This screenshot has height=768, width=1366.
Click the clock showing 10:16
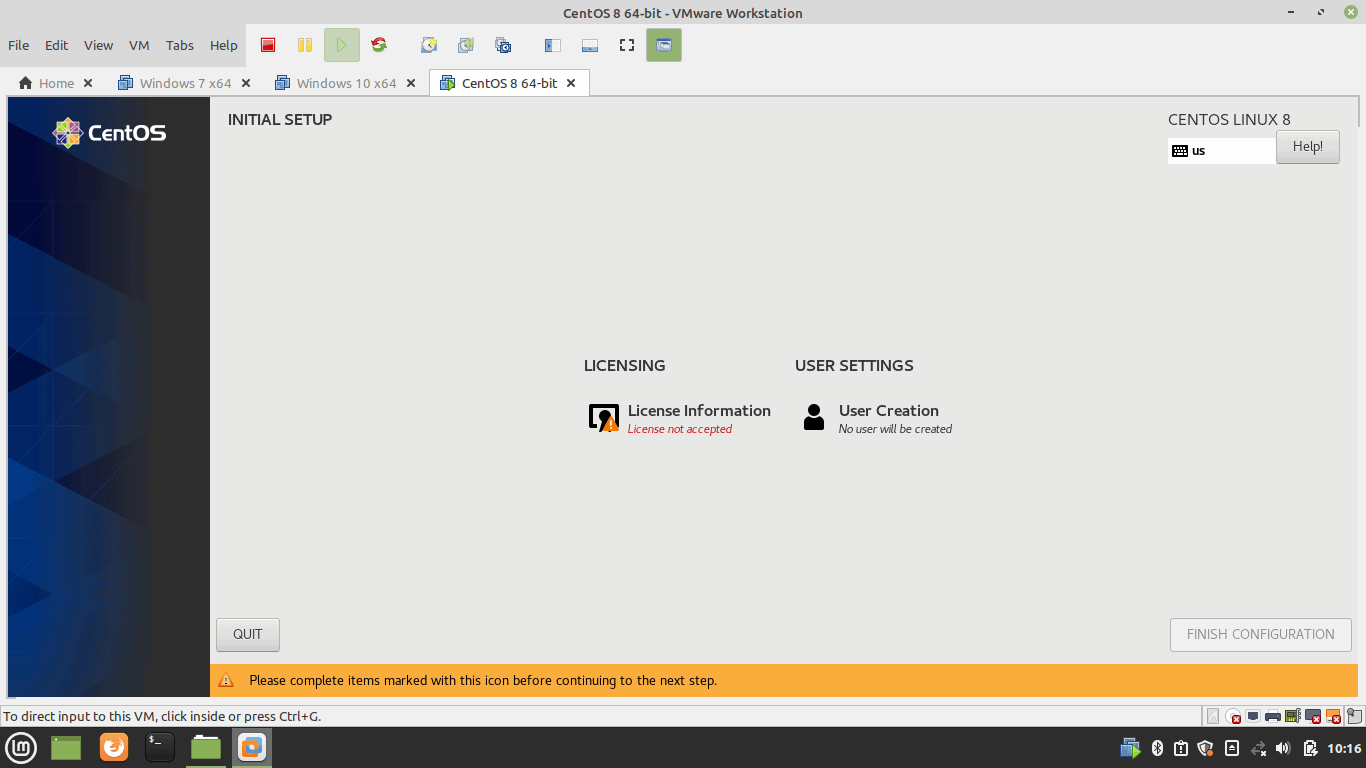click(1344, 748)
